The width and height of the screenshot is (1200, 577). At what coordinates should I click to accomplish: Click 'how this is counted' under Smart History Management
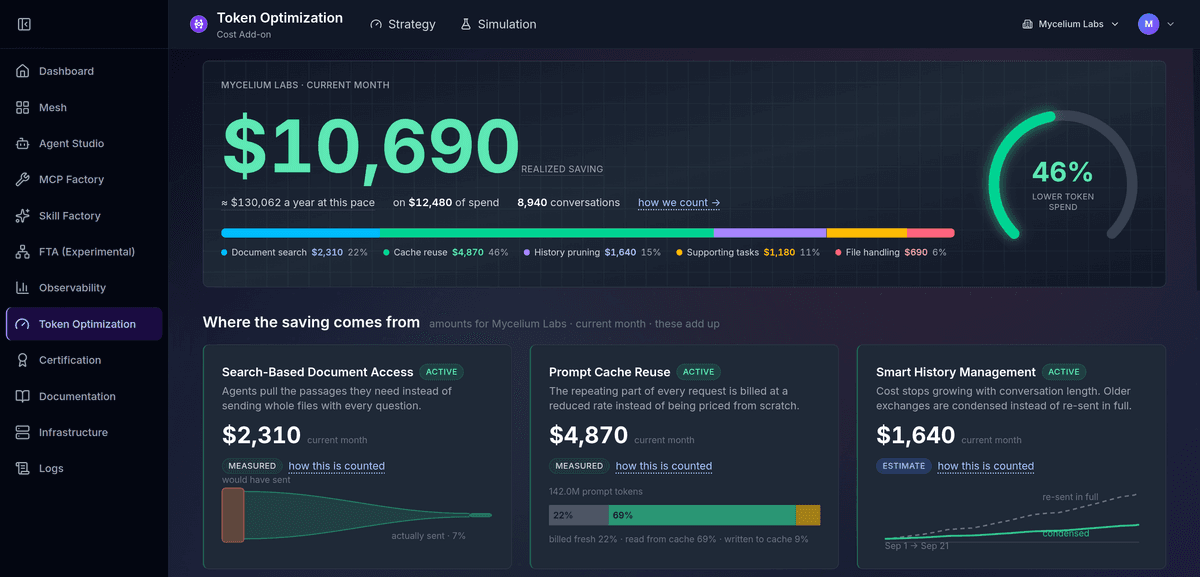point(985,466)
